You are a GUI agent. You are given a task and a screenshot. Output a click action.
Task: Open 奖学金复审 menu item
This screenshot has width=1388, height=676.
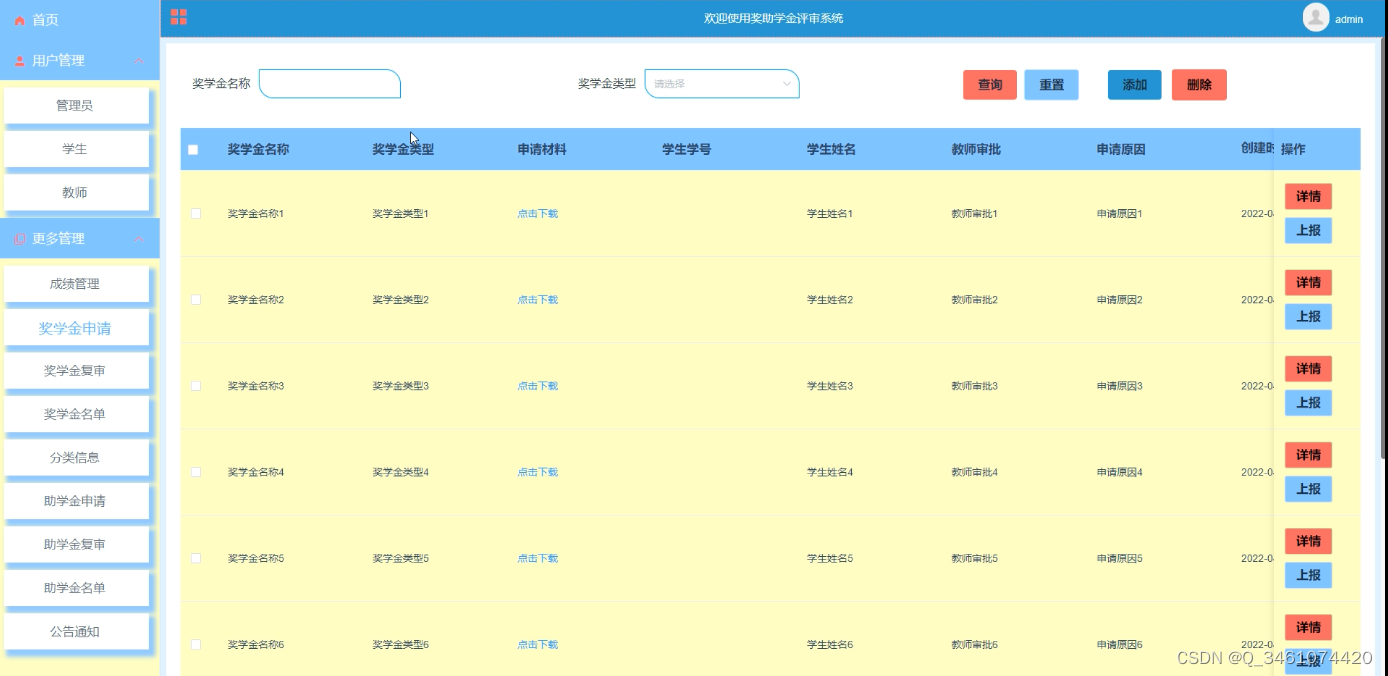75,371
